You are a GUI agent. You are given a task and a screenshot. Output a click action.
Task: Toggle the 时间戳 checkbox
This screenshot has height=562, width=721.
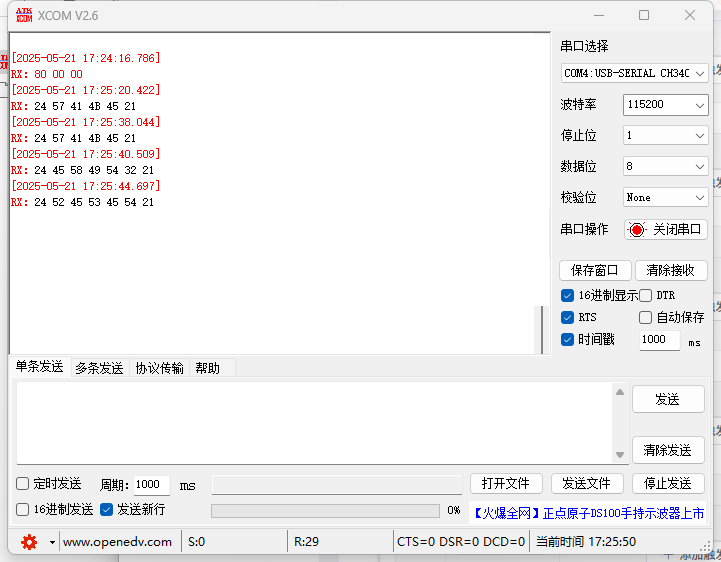pyautogui.click(x=568, y=340)
